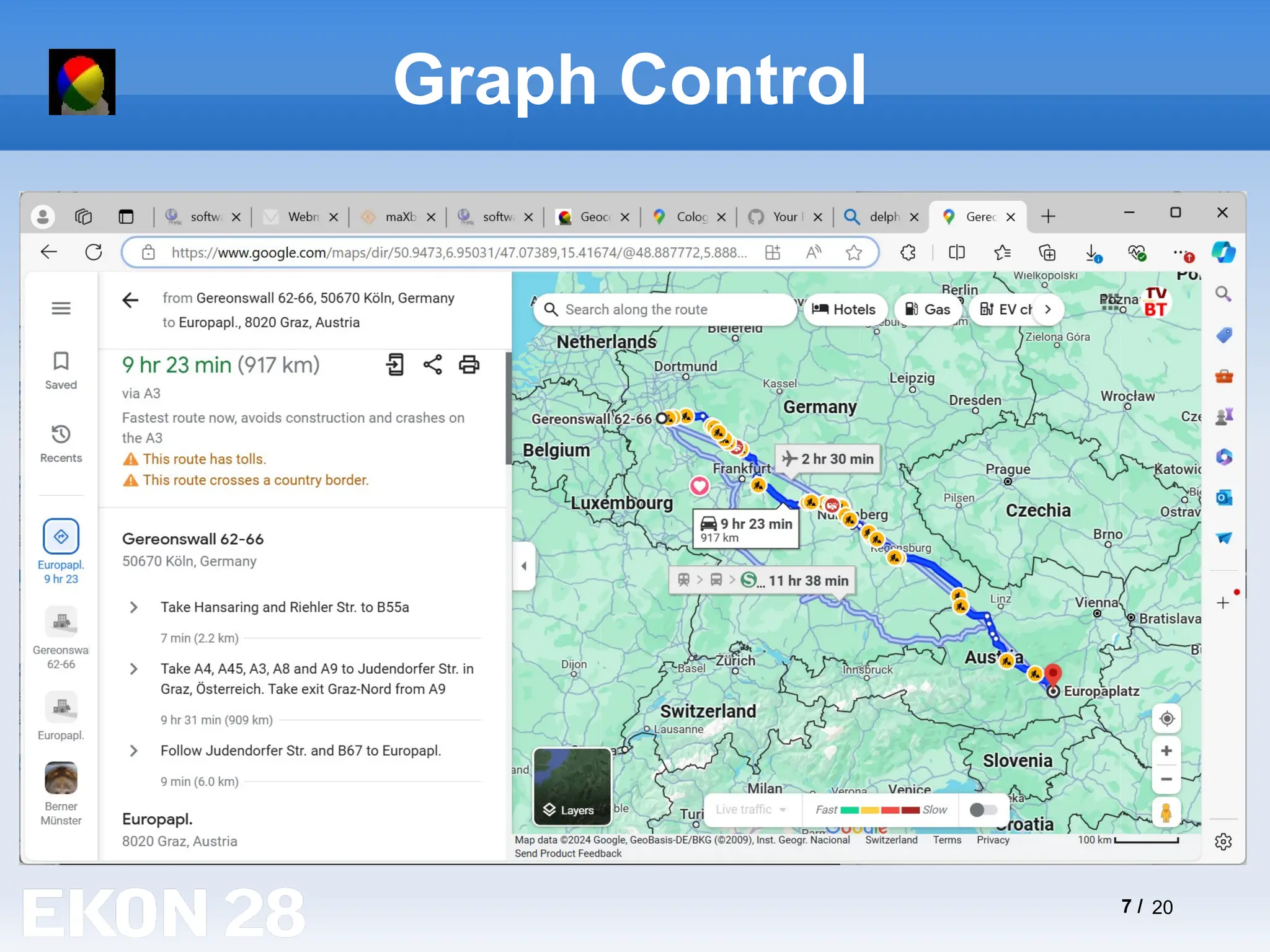This screenshot has width=1270, height=952.
Task: Click the URL address bar
Action: [x=459, y=252]
